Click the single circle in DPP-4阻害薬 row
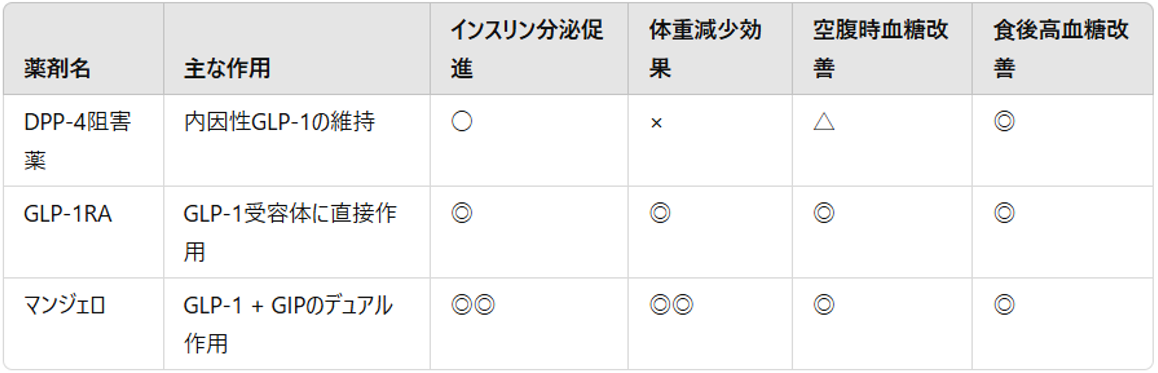Image resolution: width=1158 pixels, height=373 pixels. click(x=461, y=122)
